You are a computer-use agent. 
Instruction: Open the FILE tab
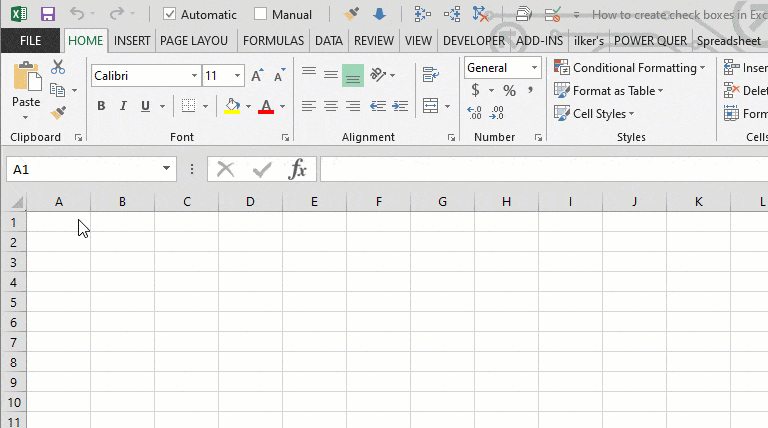click(x=30, y=41)
